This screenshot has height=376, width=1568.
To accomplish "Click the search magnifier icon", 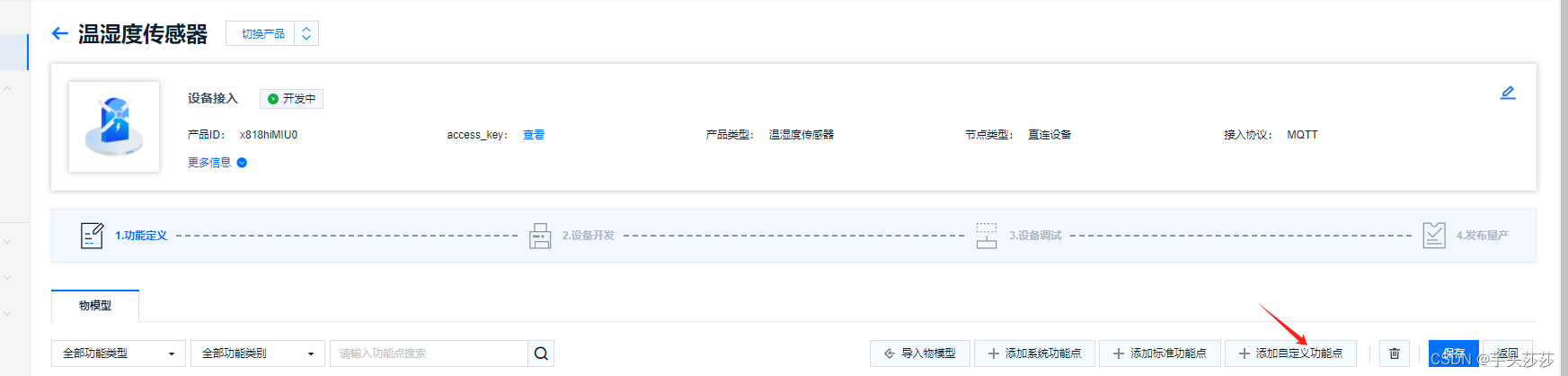I will [x=541, y=354].
